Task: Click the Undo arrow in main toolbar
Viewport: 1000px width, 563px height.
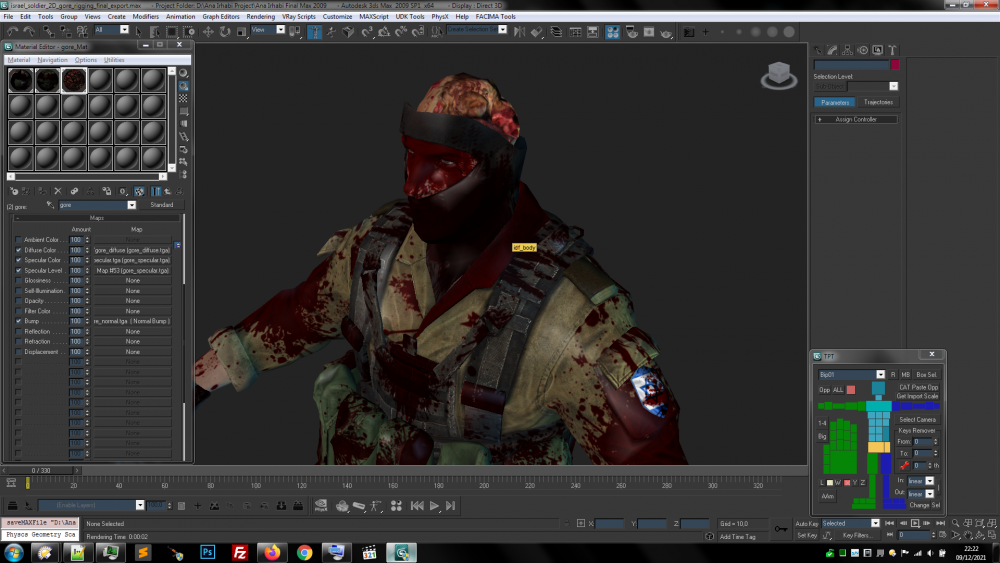Action: (11, 31)
